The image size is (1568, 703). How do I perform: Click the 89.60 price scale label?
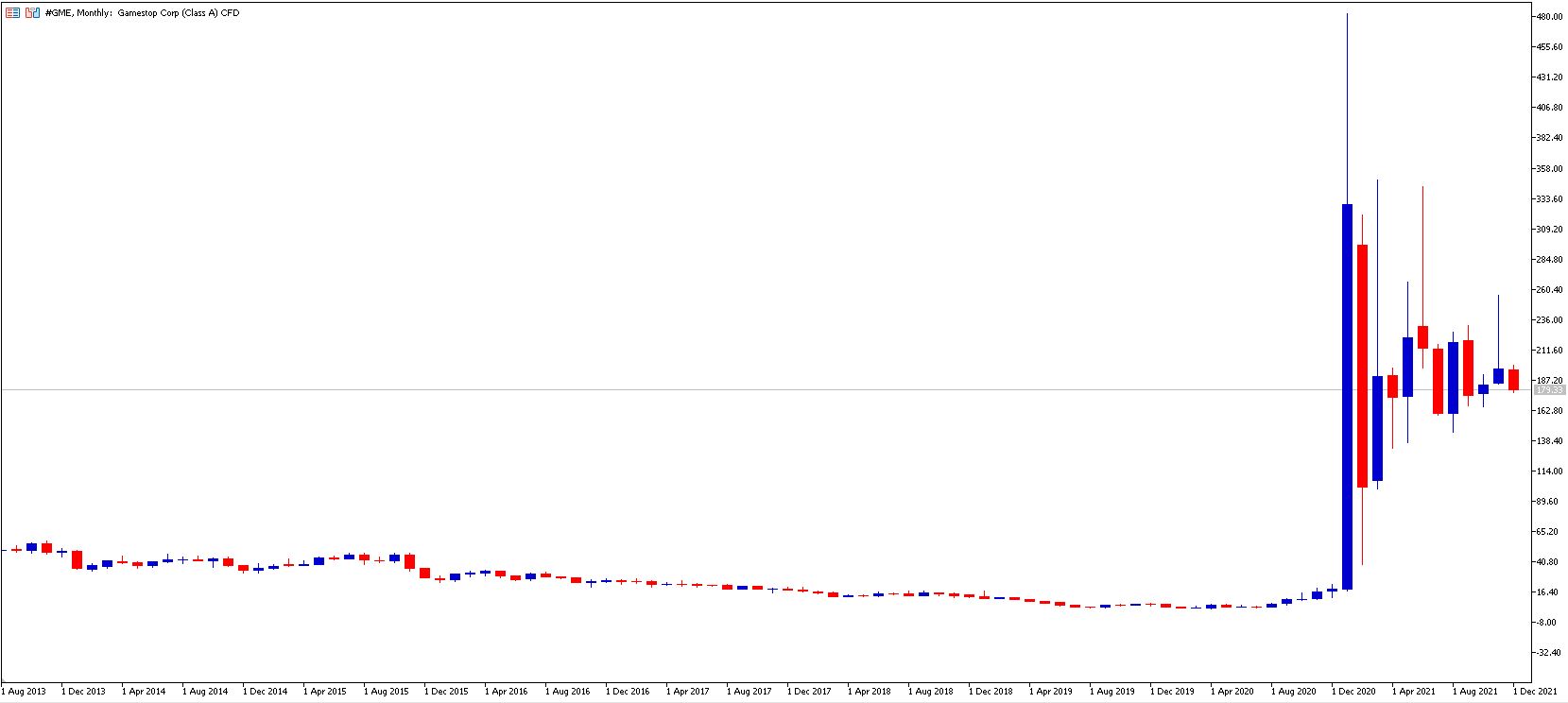[x=1548, y=502]
